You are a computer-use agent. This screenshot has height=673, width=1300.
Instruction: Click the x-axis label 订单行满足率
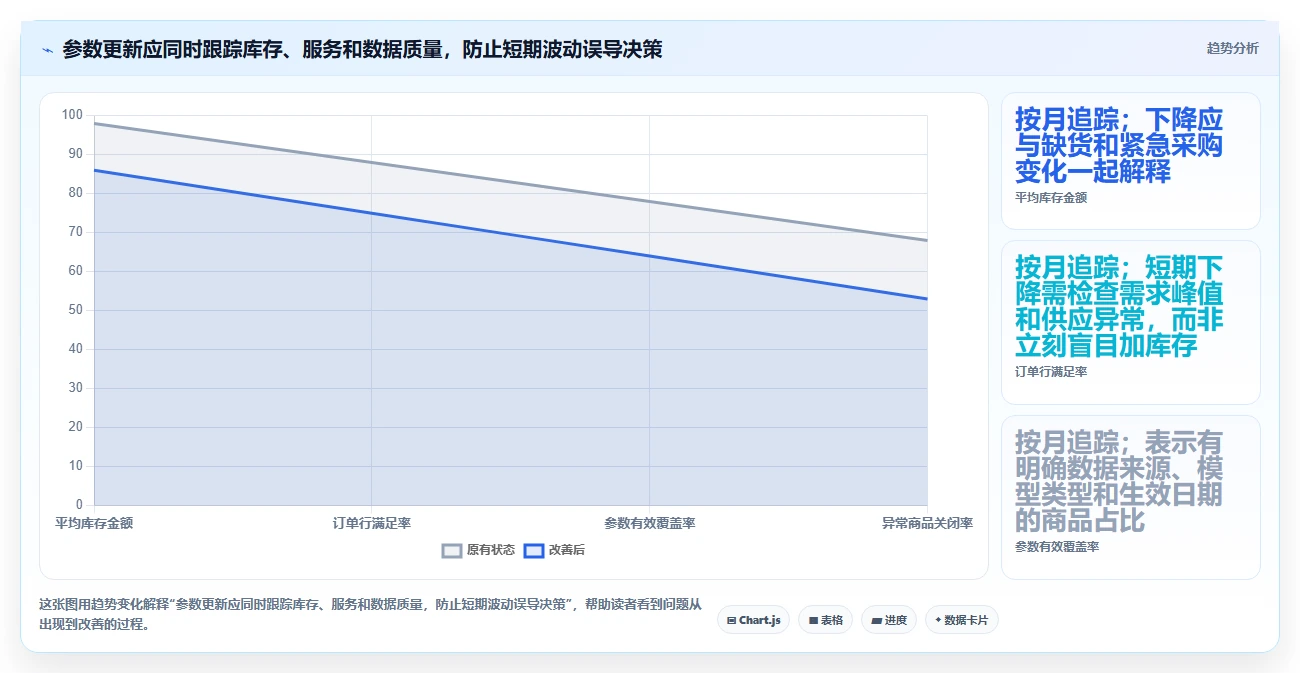coord(372,523)
